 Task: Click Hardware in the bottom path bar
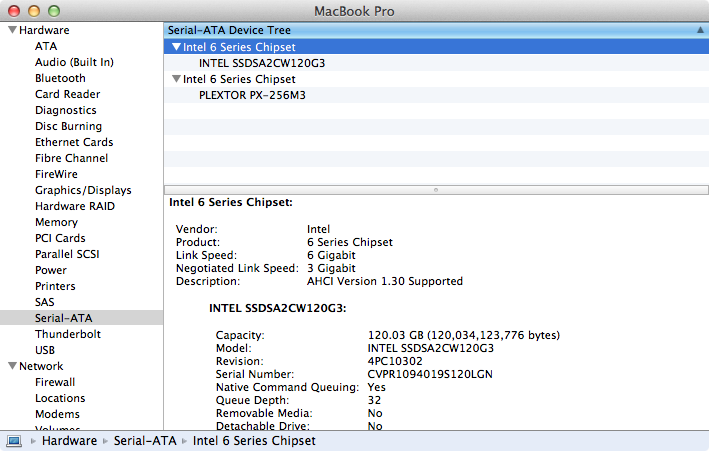click(69, 441)
